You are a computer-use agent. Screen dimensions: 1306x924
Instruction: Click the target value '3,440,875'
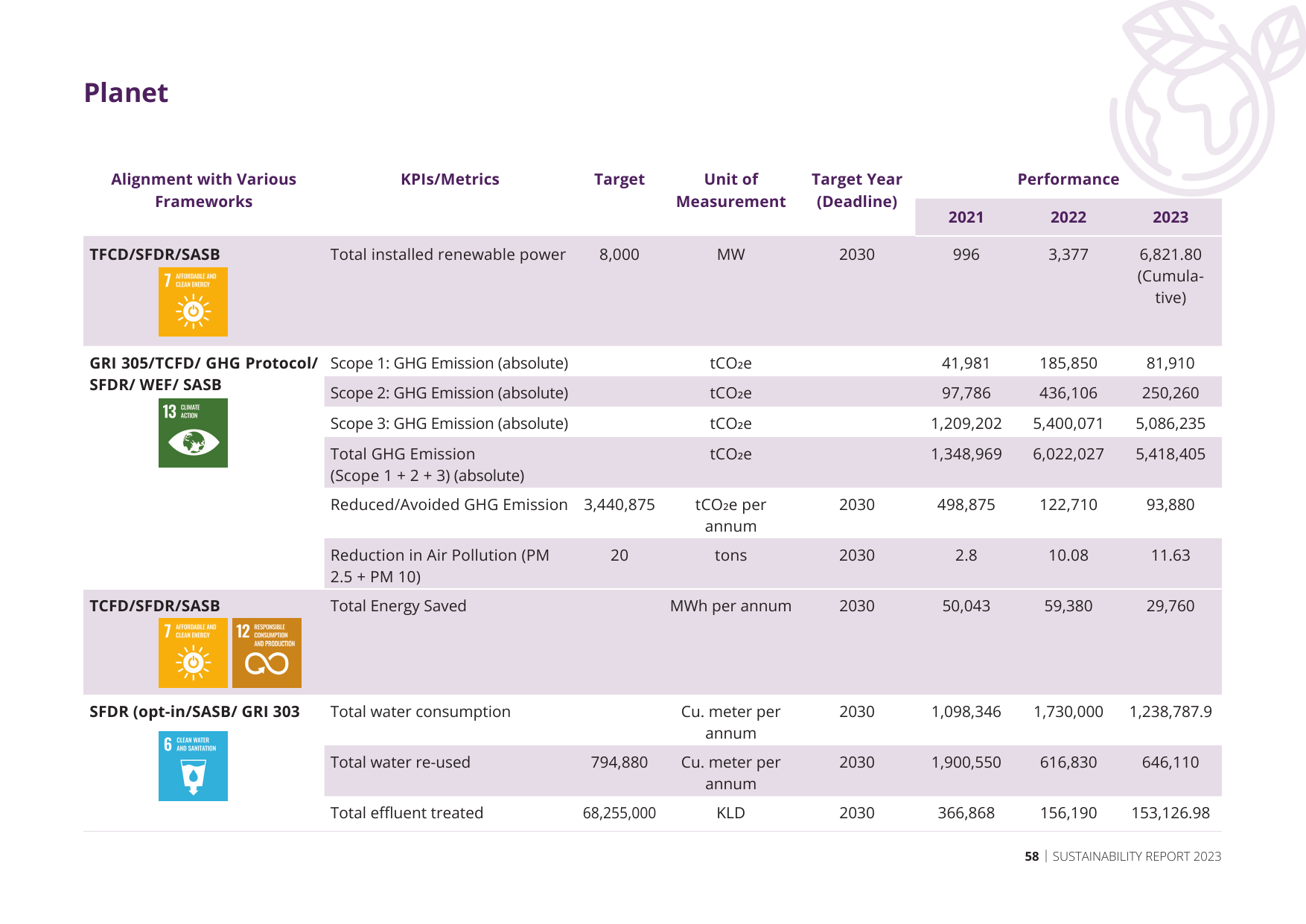click(x=619, y=505)
